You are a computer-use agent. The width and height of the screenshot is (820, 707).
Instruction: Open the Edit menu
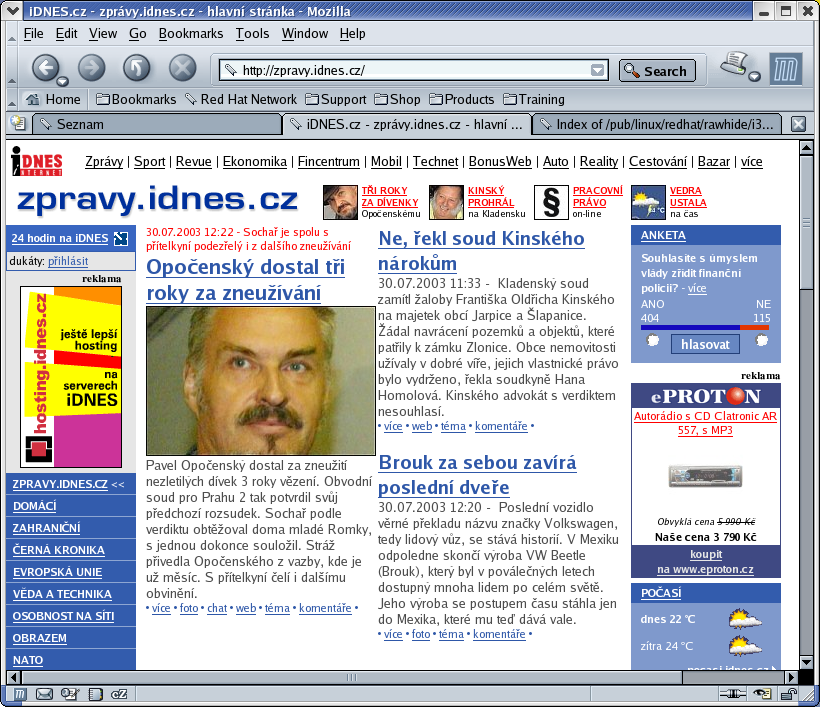tap(66, 33)
